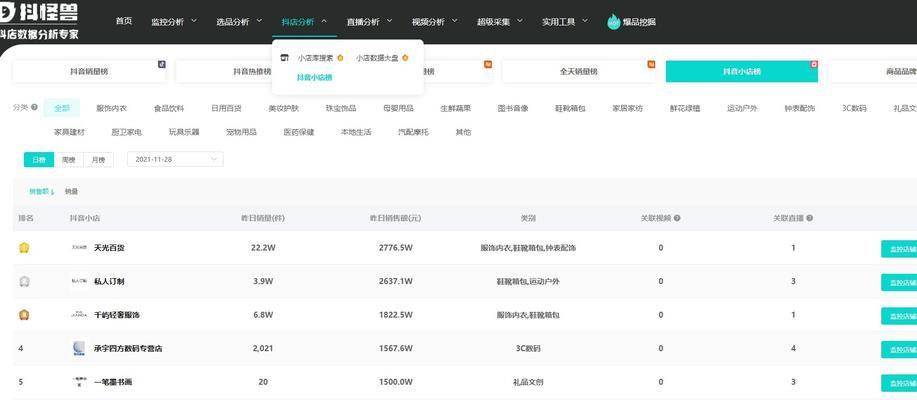Switch ranking to 周榜
This screenshot has width=917, height=400.
pyautogui.click(x=68, y=159)
